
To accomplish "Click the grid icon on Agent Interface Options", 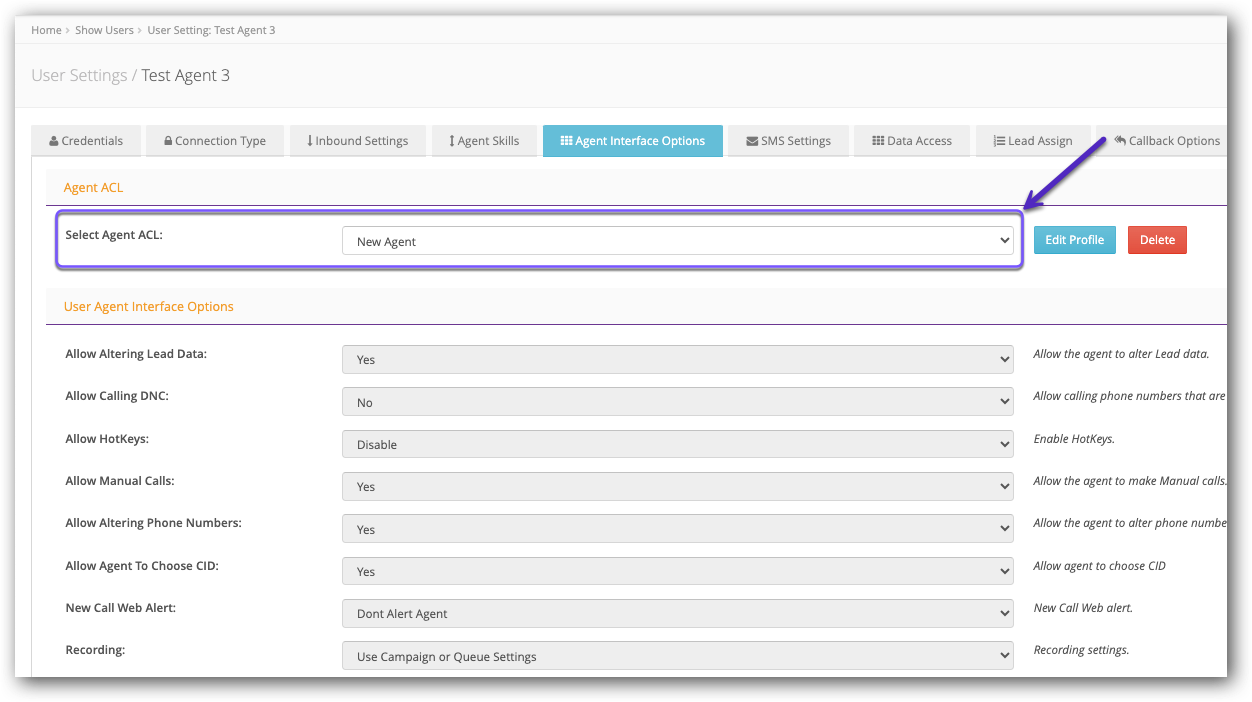I will coord(567,141).
